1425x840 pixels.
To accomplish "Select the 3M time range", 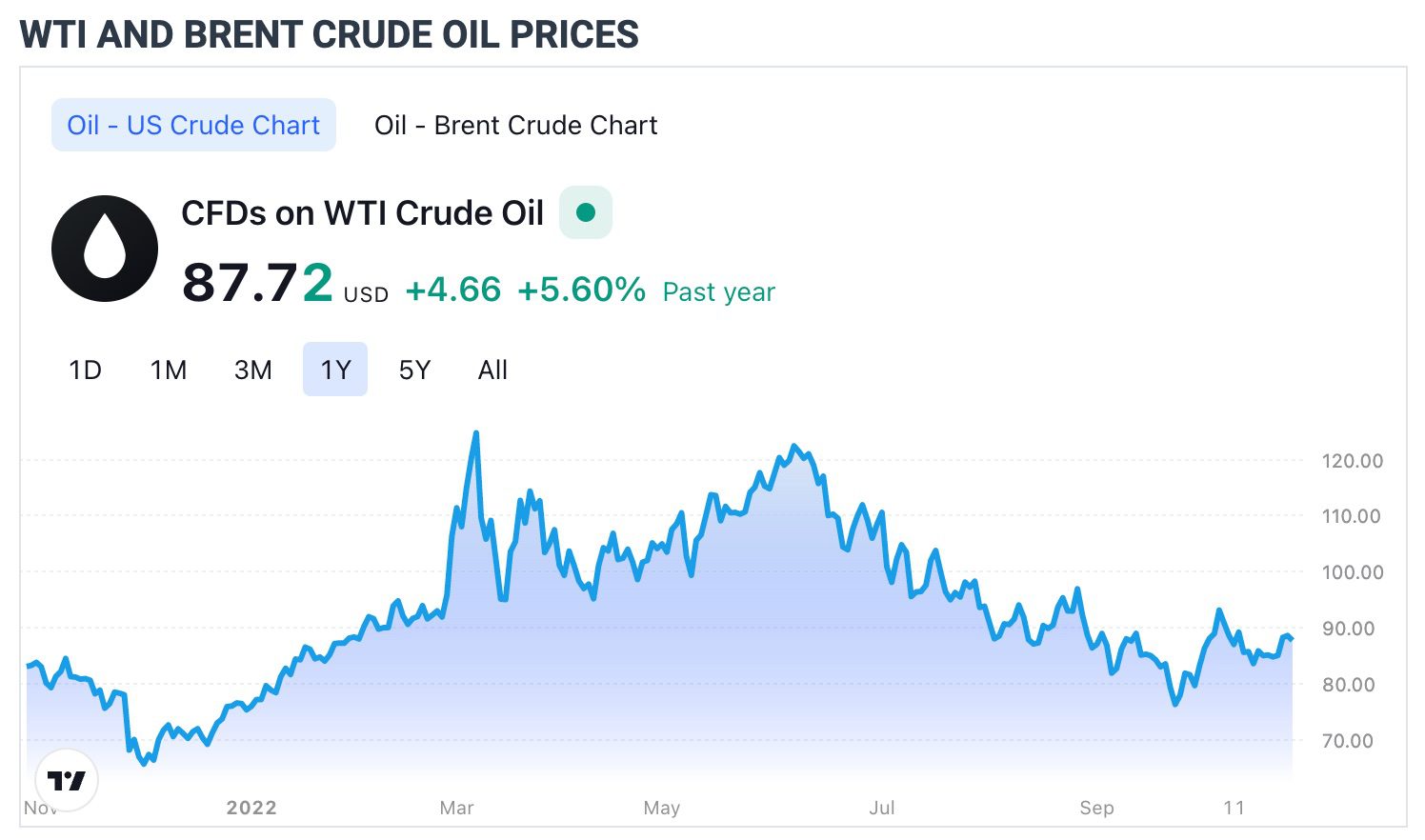I will click(x=252, y=370).
